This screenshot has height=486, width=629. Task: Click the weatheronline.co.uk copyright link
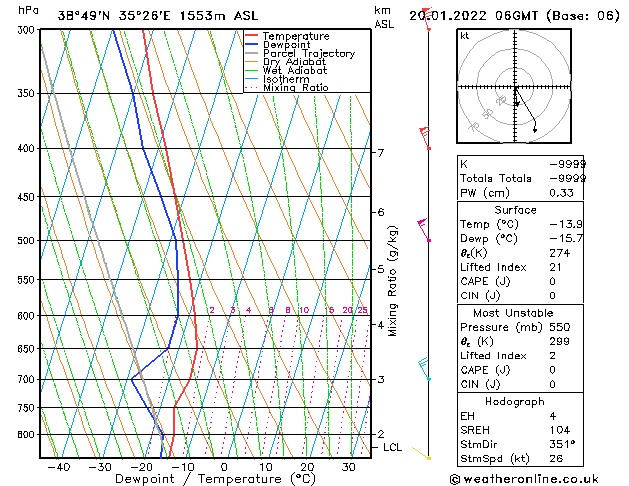tap(535, 477)
